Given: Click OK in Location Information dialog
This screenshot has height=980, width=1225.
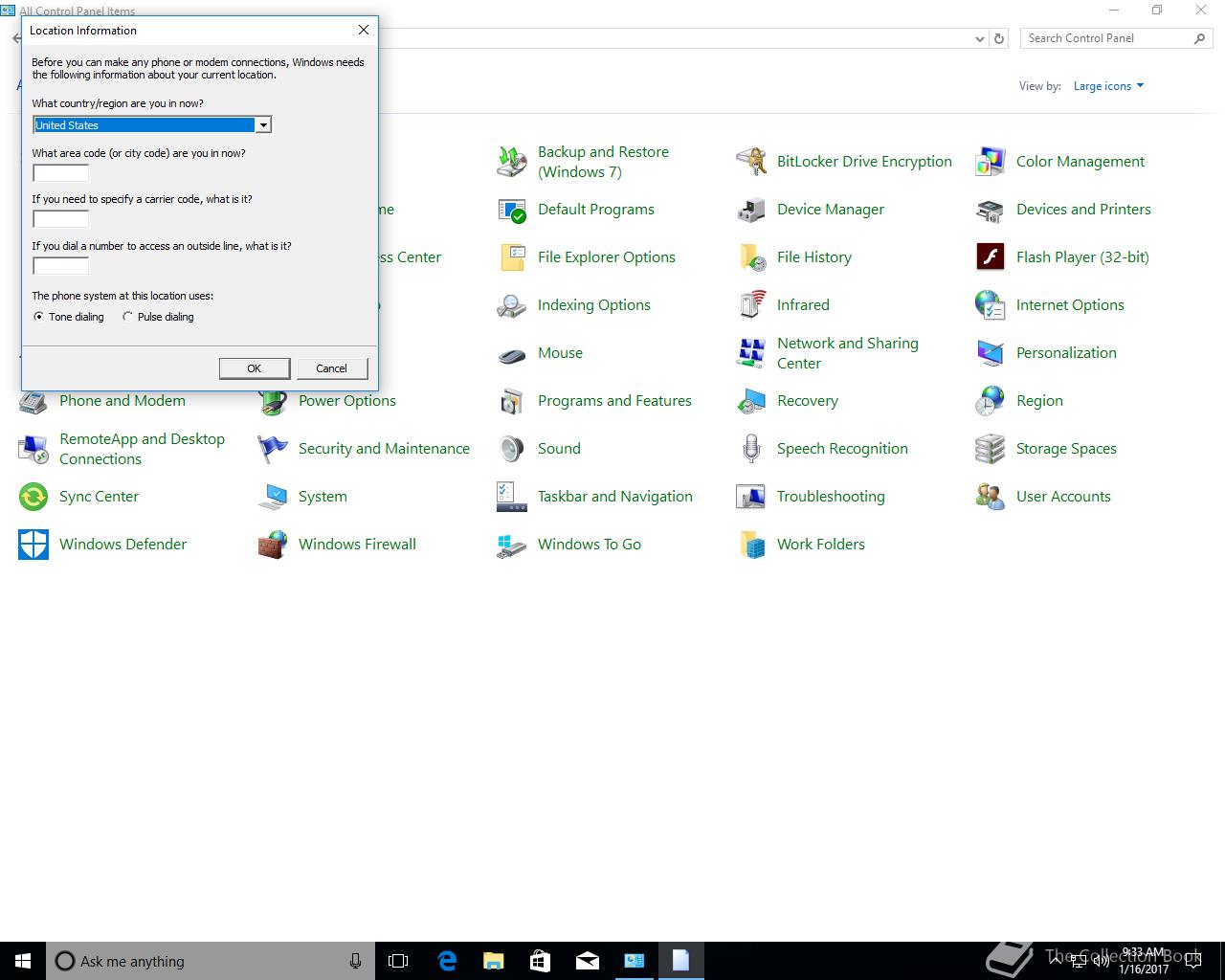Looking at the screenshot, I should (255, 368).
